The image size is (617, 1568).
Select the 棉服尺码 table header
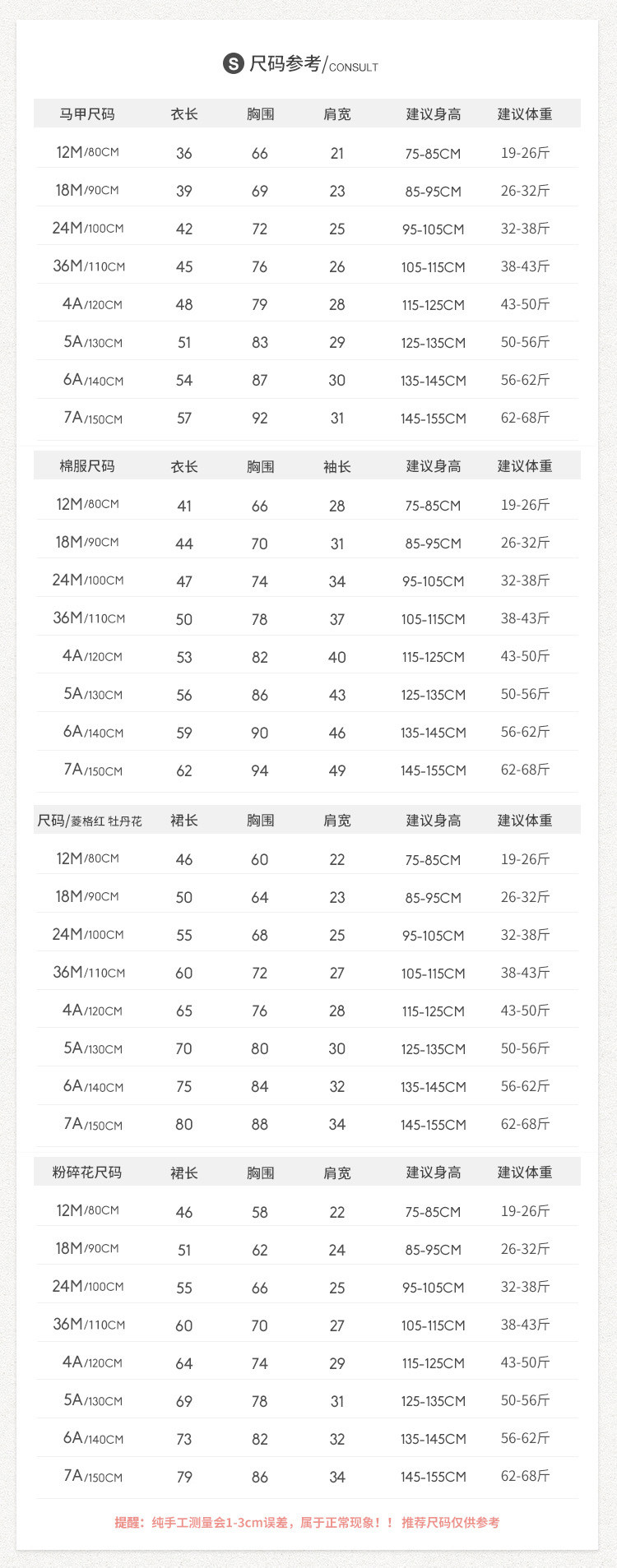point(86,466)
